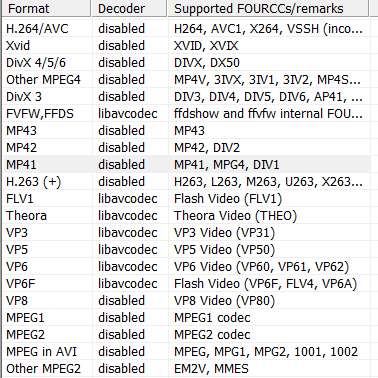Select the VP6F Flash Video row
This screenshot has width=378, height=378.
186,284
